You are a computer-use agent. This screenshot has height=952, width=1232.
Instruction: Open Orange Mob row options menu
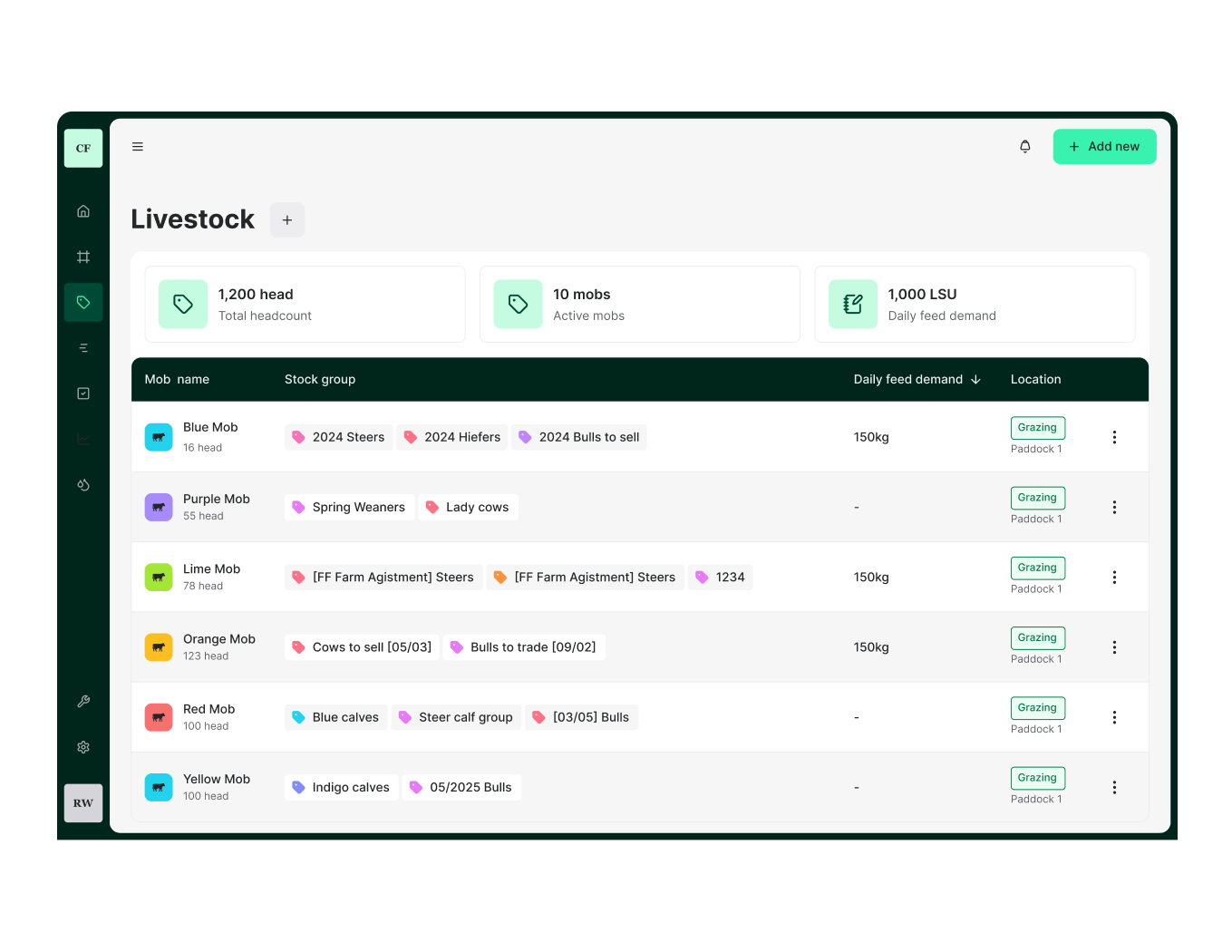point(1114,647)
